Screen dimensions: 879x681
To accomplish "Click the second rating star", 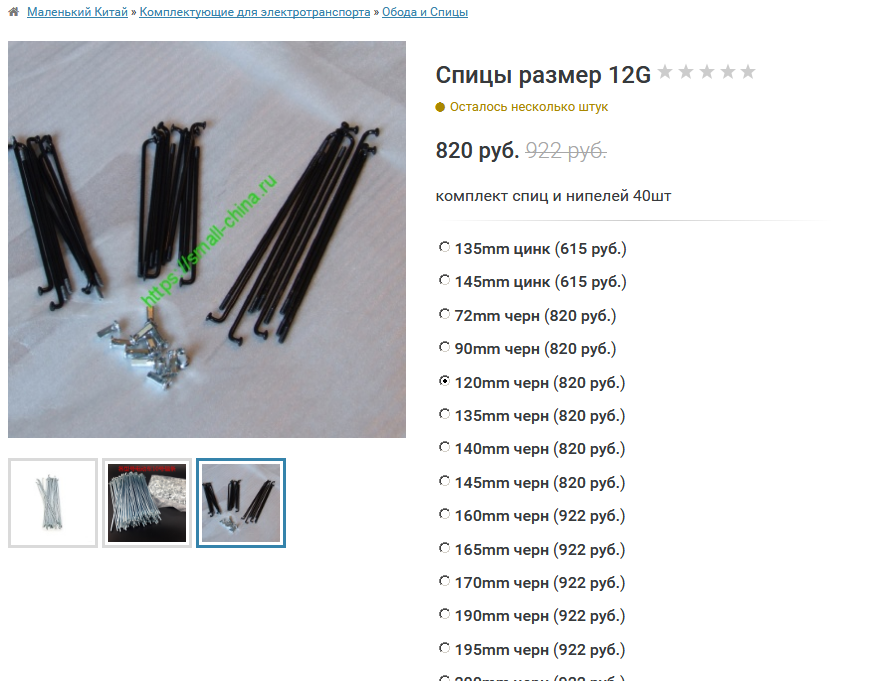I will 686,72.
